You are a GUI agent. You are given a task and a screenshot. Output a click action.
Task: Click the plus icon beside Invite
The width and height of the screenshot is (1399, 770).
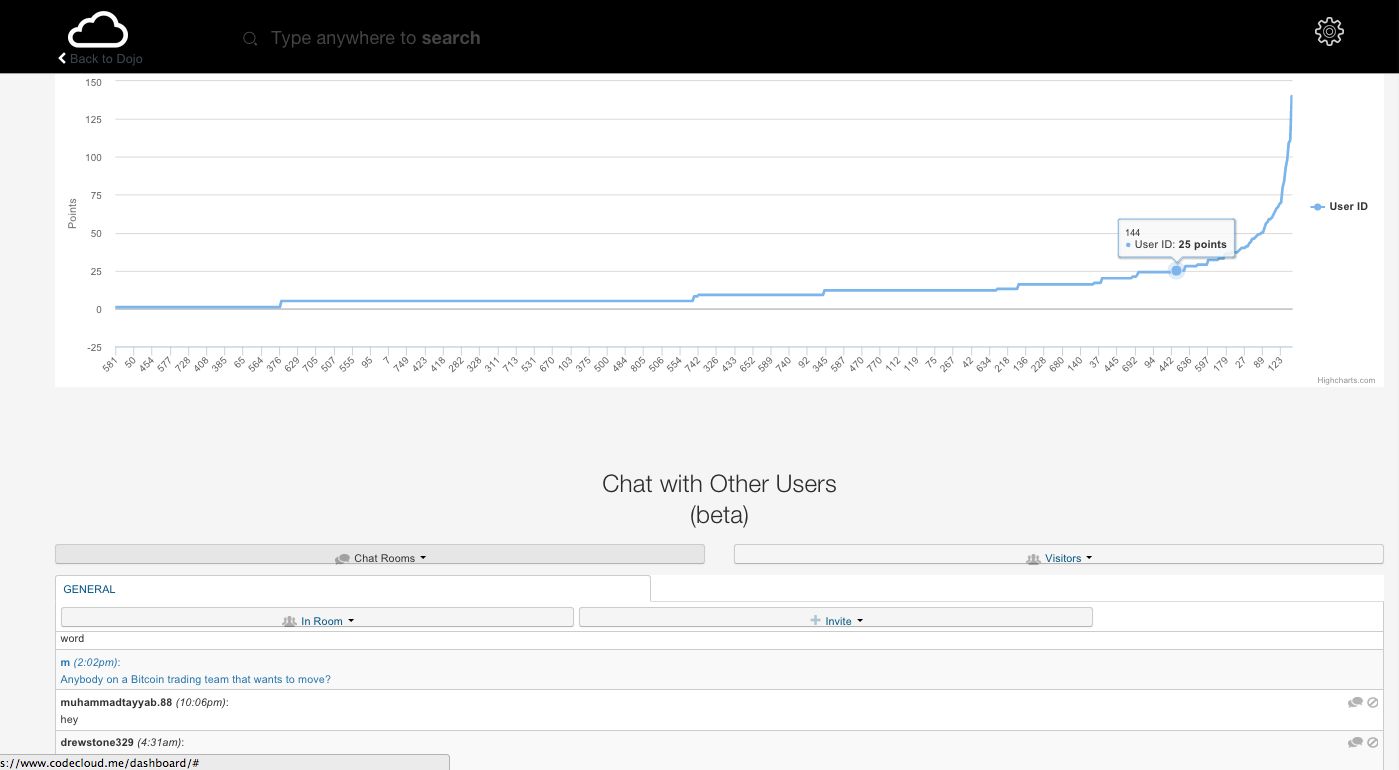tap(814, 620)
